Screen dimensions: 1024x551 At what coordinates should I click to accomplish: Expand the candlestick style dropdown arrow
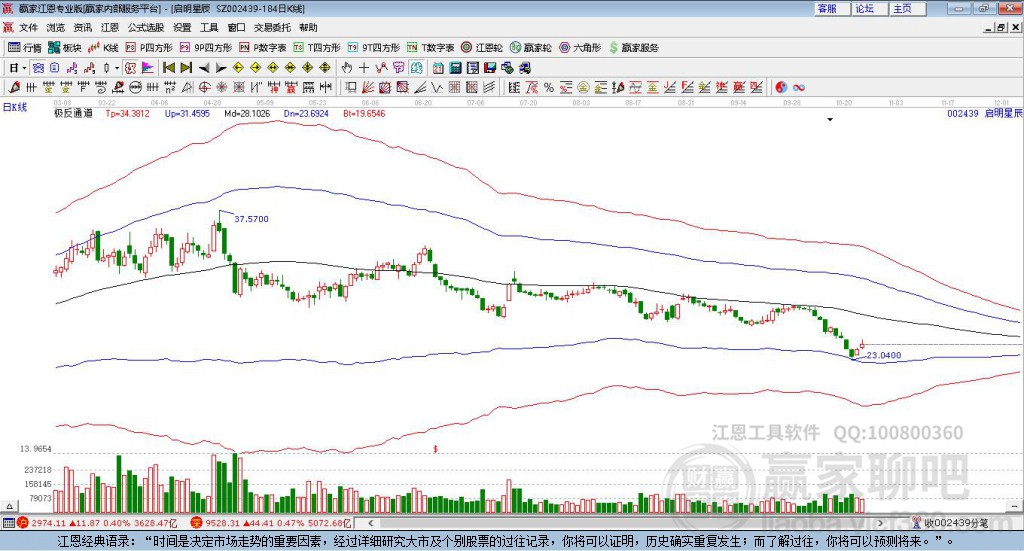pyautogui.click(x=117, y=68)
